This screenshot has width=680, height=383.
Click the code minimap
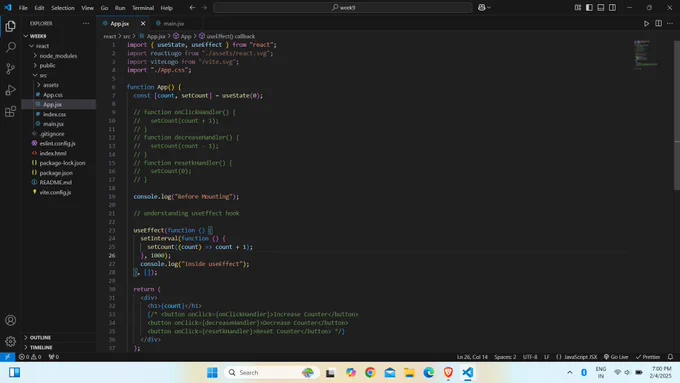(x=646, y=54)
